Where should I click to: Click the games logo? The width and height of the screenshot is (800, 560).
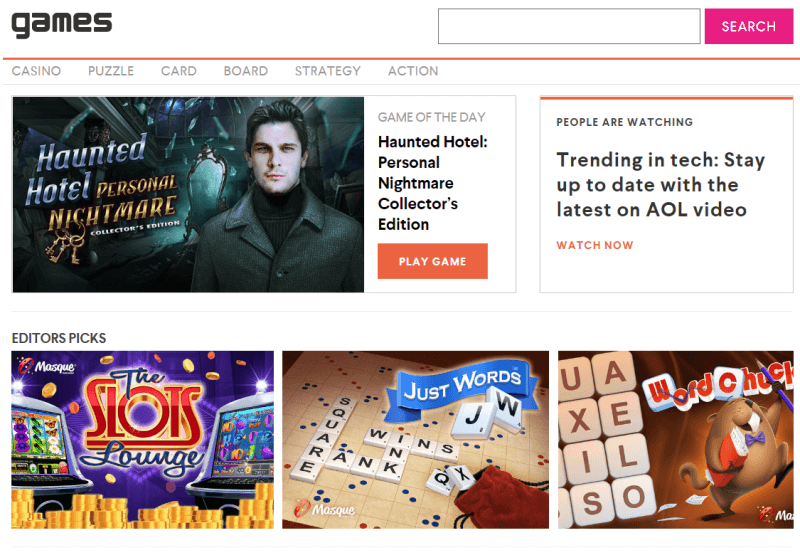click(x=62, y=24)
